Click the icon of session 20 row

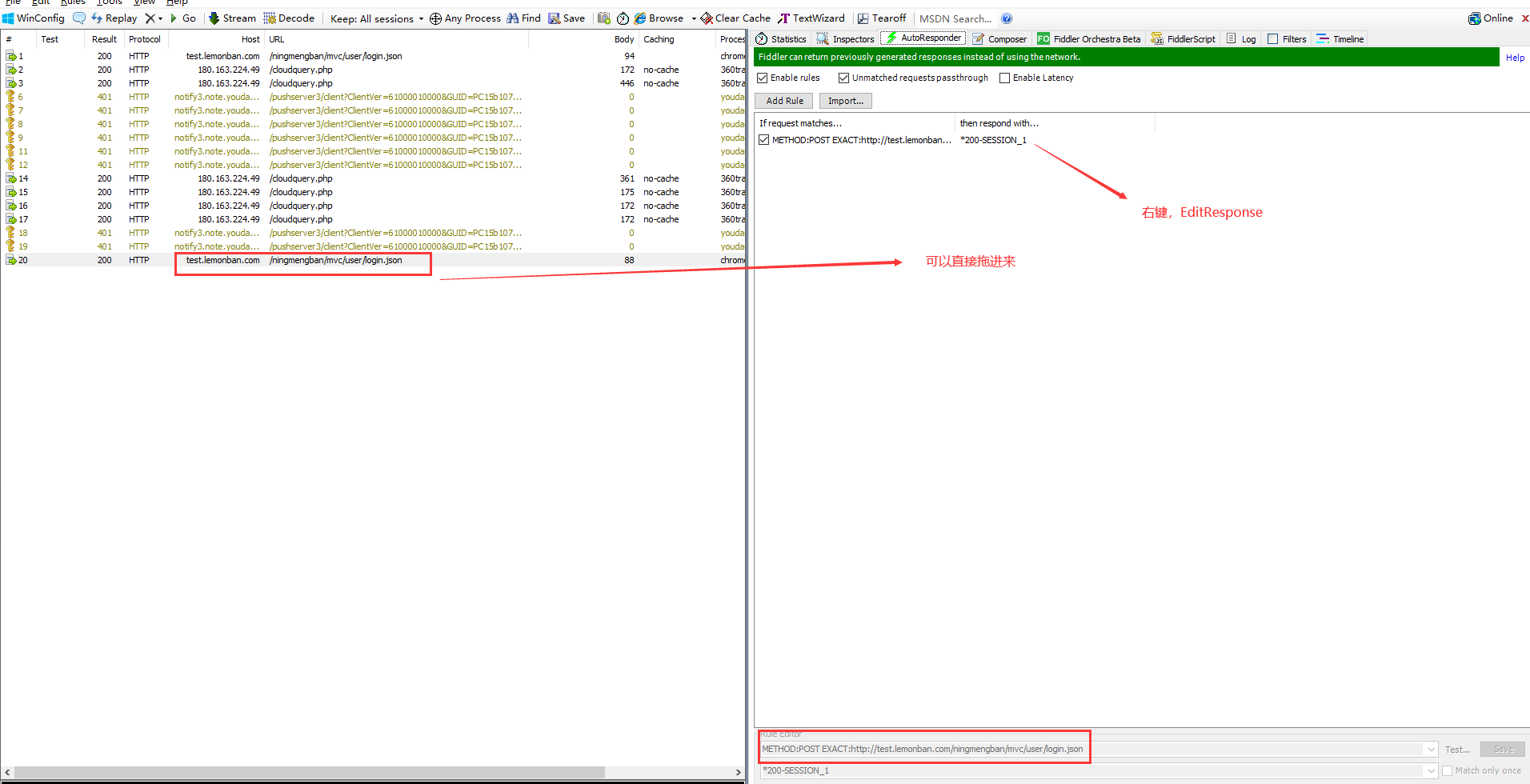point(11,260)
